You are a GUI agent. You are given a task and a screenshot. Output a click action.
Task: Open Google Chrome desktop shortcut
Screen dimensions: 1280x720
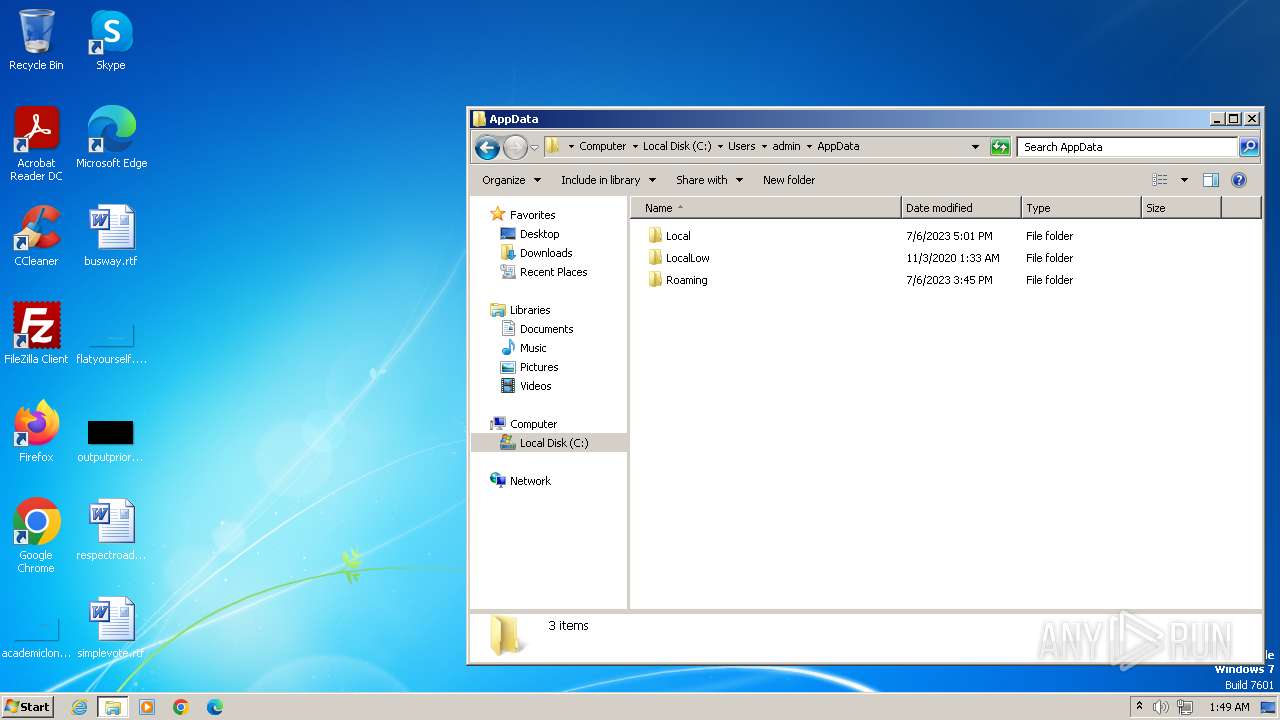click(36, 536)
